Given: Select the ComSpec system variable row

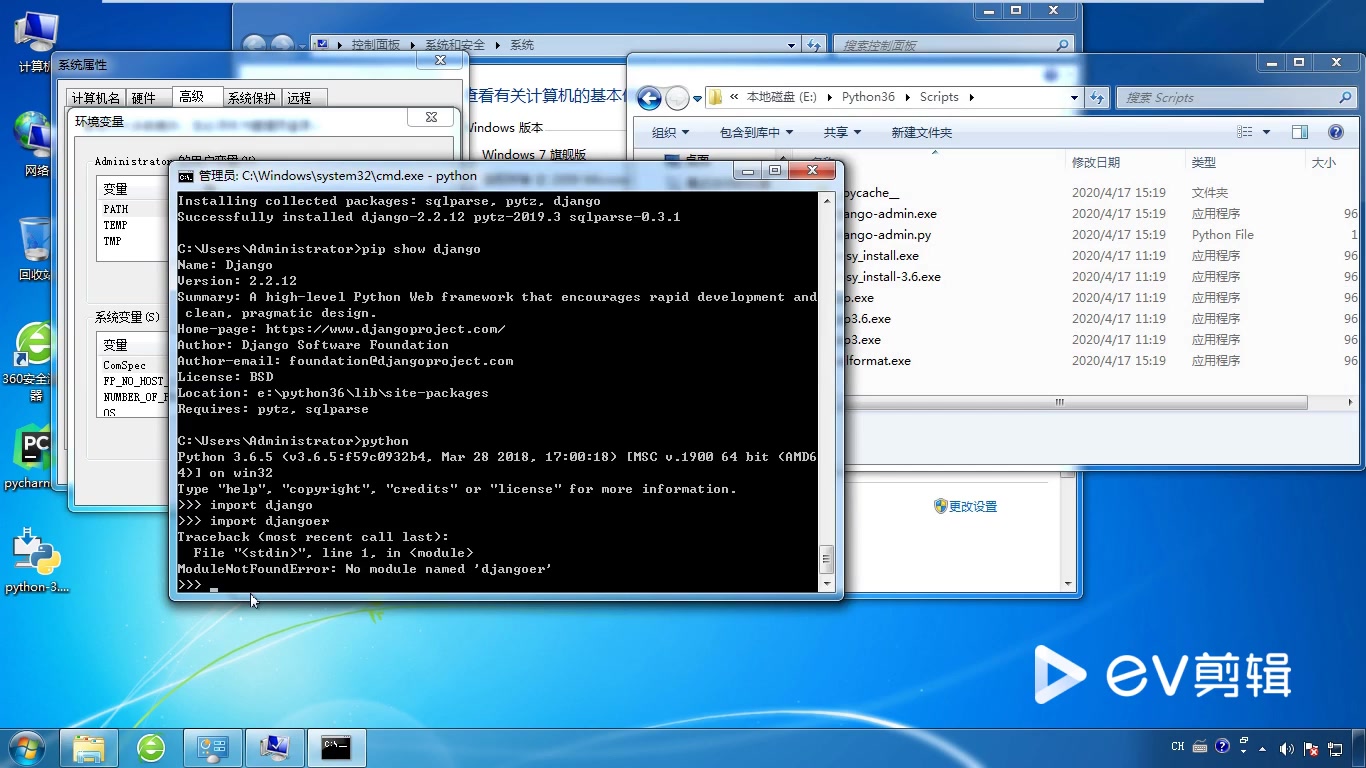Looking at the screenshot, I should 132,366.
